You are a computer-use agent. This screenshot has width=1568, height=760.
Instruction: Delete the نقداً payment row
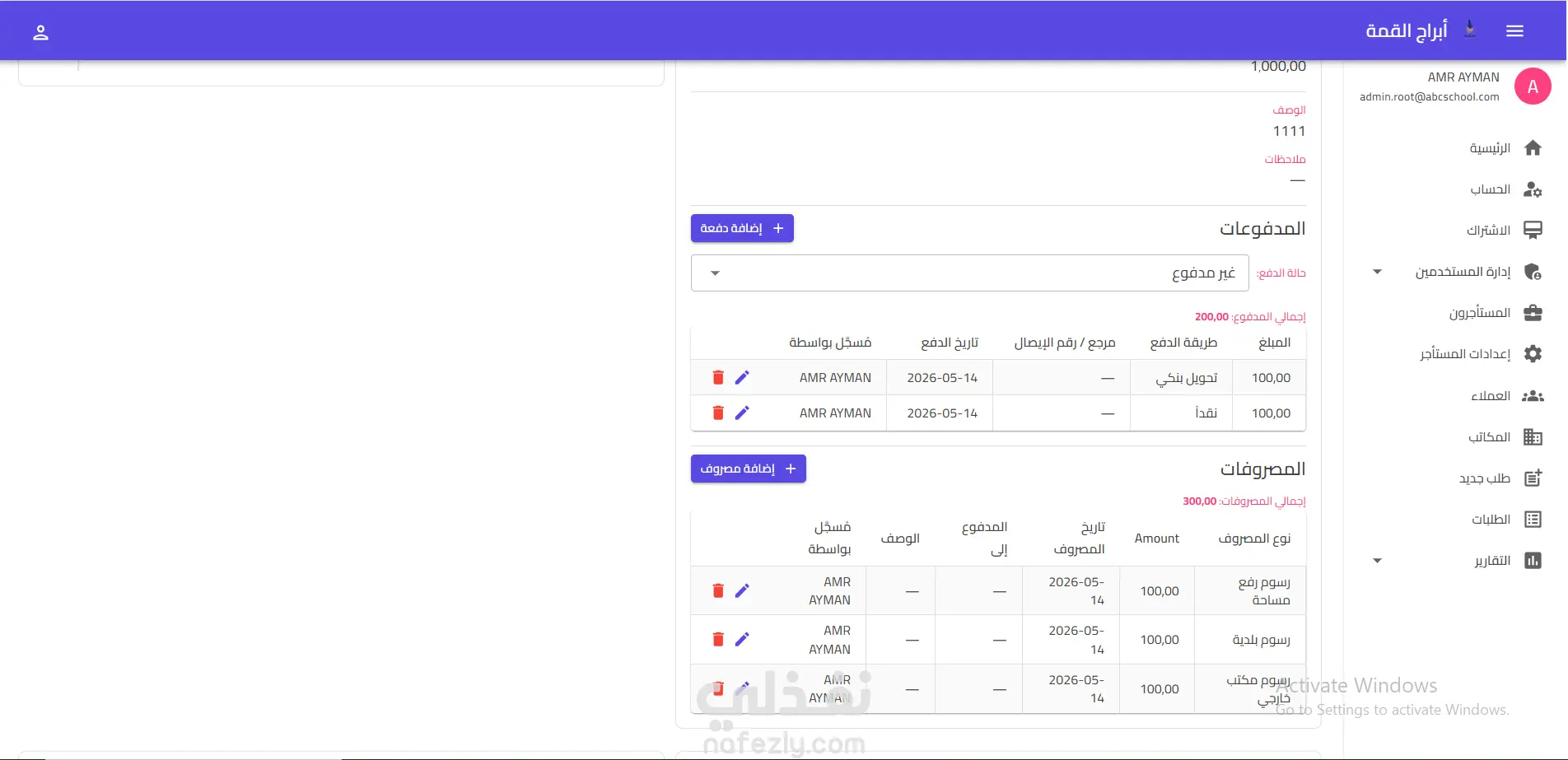click(x=718, y=413)
